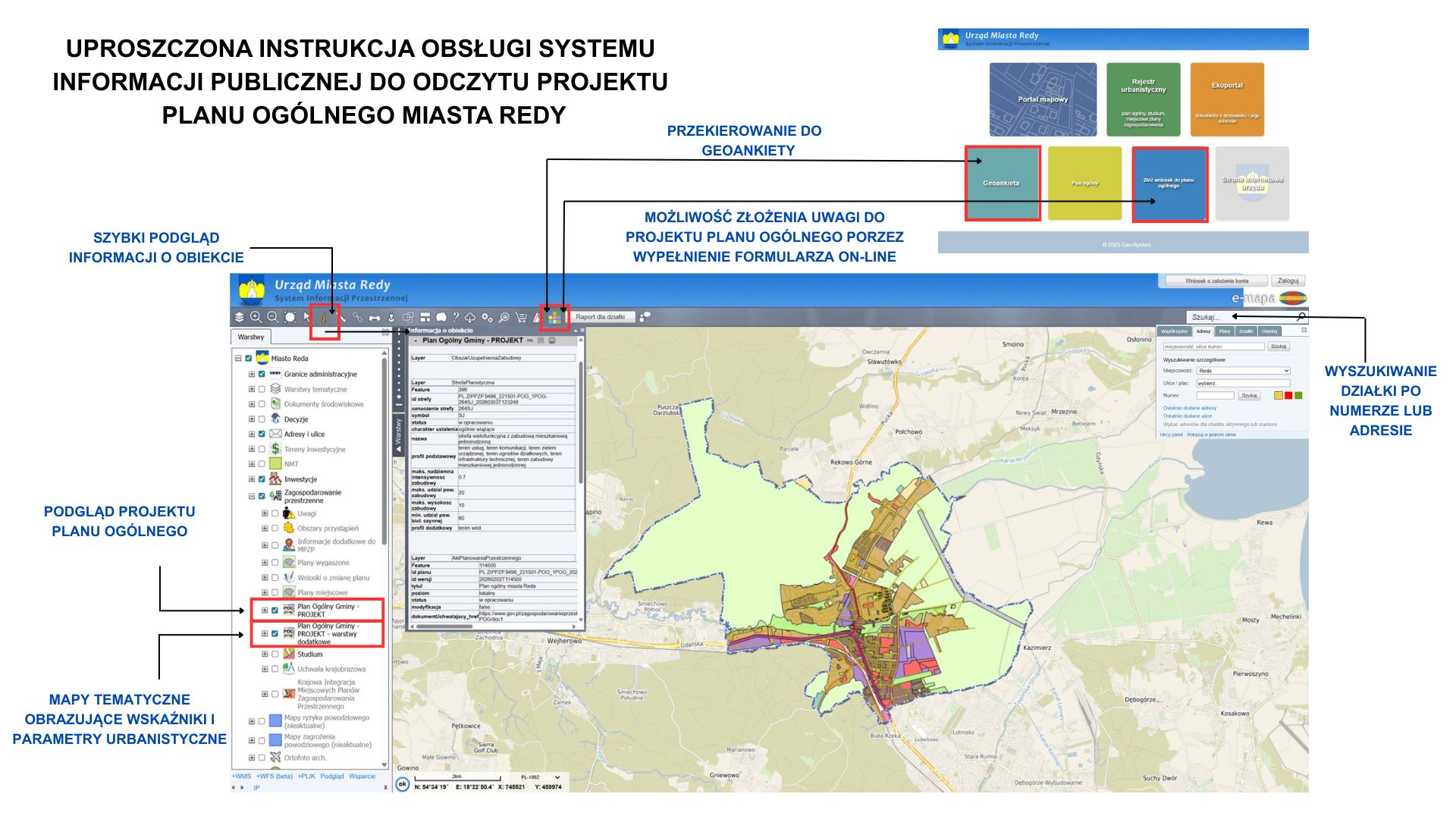Switch to the Obiekty search tab
The width and height of the screenshot is (1456, 819).
tap(1269, 331)
